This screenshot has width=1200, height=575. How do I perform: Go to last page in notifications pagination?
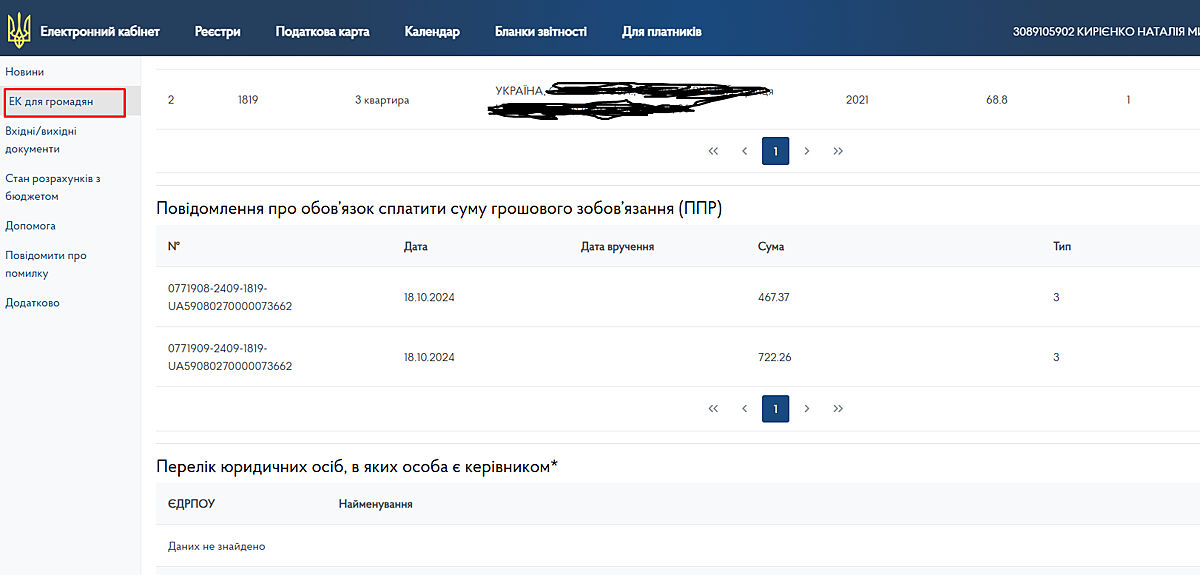(838, 408)
